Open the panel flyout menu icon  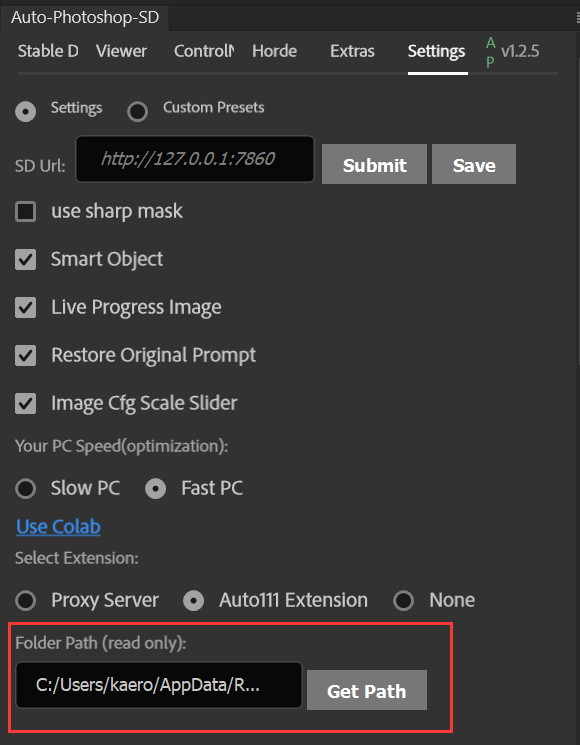[577, 18]
